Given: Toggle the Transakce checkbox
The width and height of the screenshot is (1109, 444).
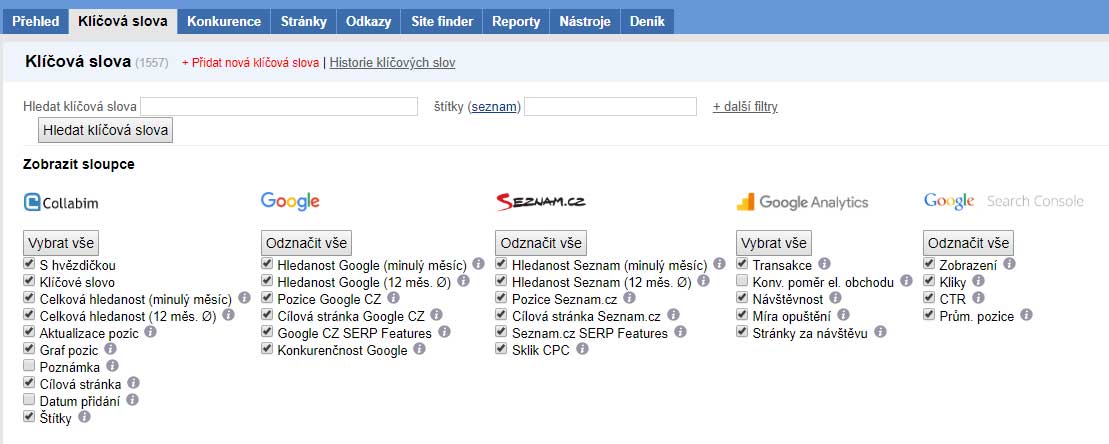Looking at the screenshot, I should tap(742, 264).
